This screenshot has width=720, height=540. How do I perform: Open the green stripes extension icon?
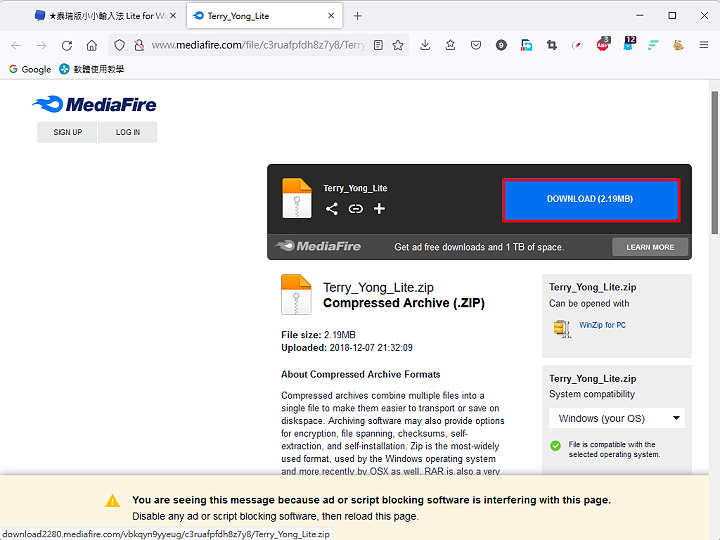click(653, 45)
